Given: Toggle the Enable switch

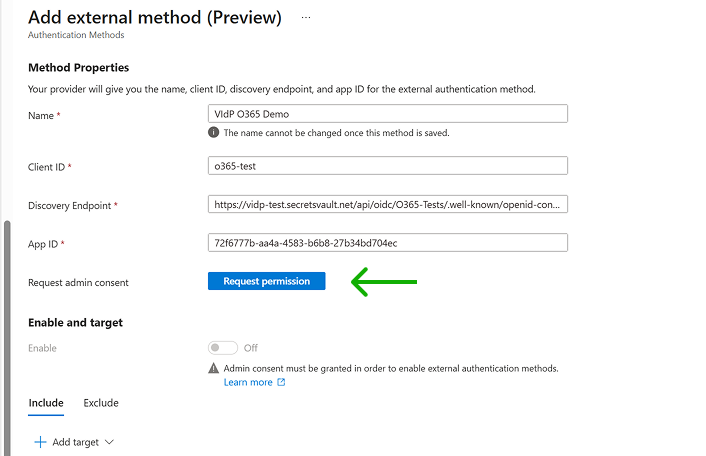Looking at the screenshot, I should click(223, 348).
